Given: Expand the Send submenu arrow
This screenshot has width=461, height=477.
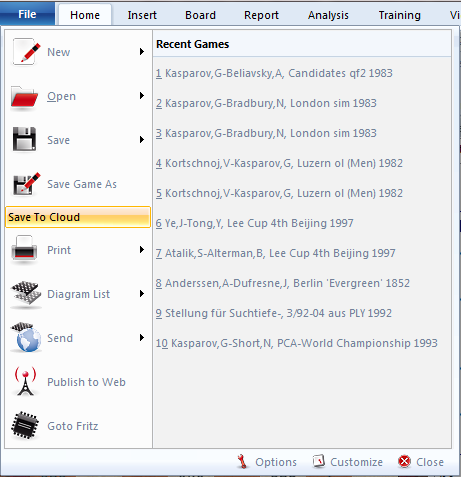Looking at the screenshot, I should (x=142, y=338).
